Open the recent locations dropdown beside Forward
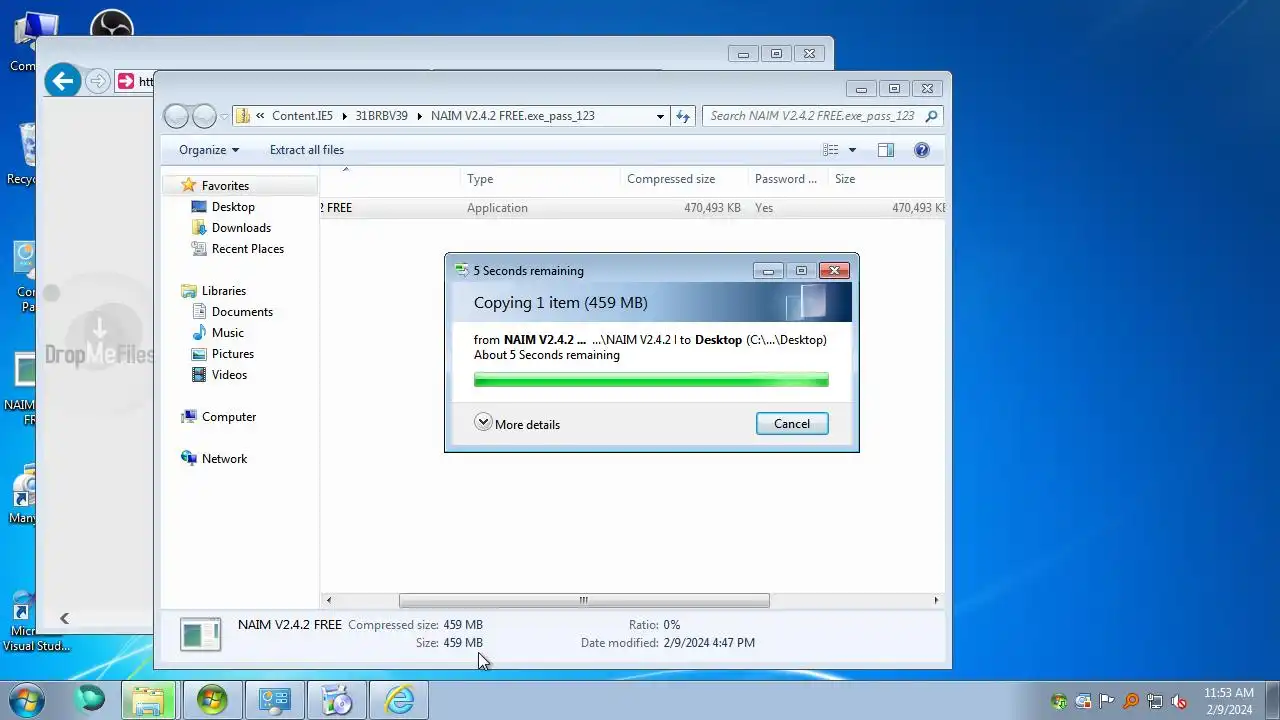 (224, 116)
